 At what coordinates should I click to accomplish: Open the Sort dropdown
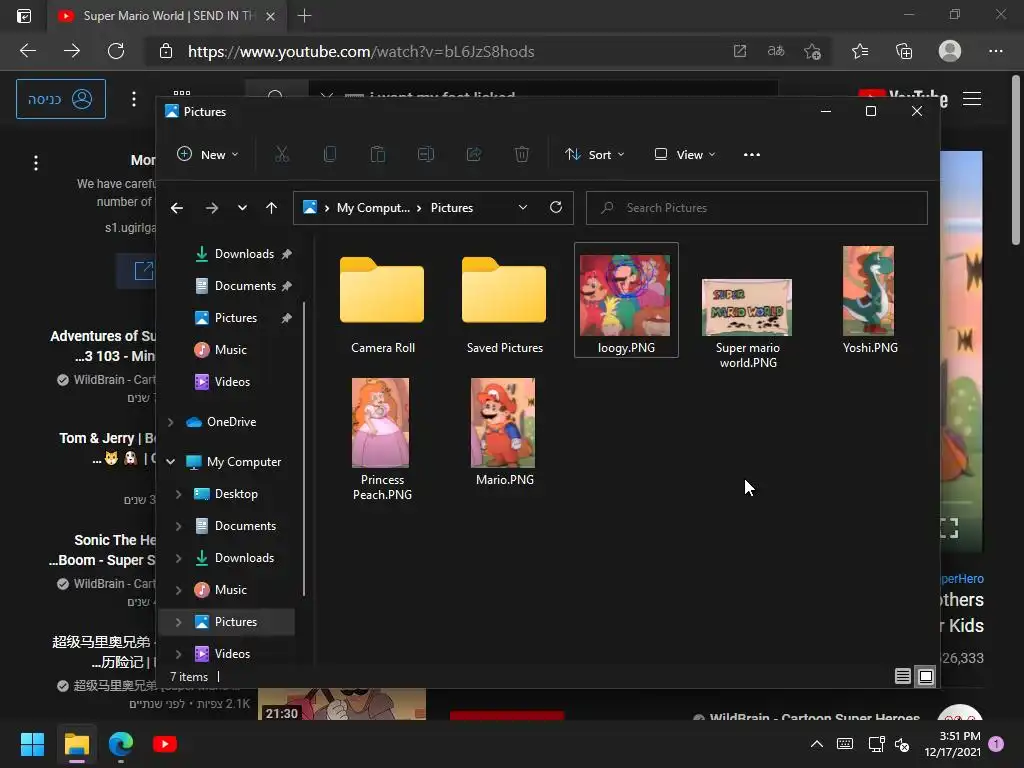(594, 155)
